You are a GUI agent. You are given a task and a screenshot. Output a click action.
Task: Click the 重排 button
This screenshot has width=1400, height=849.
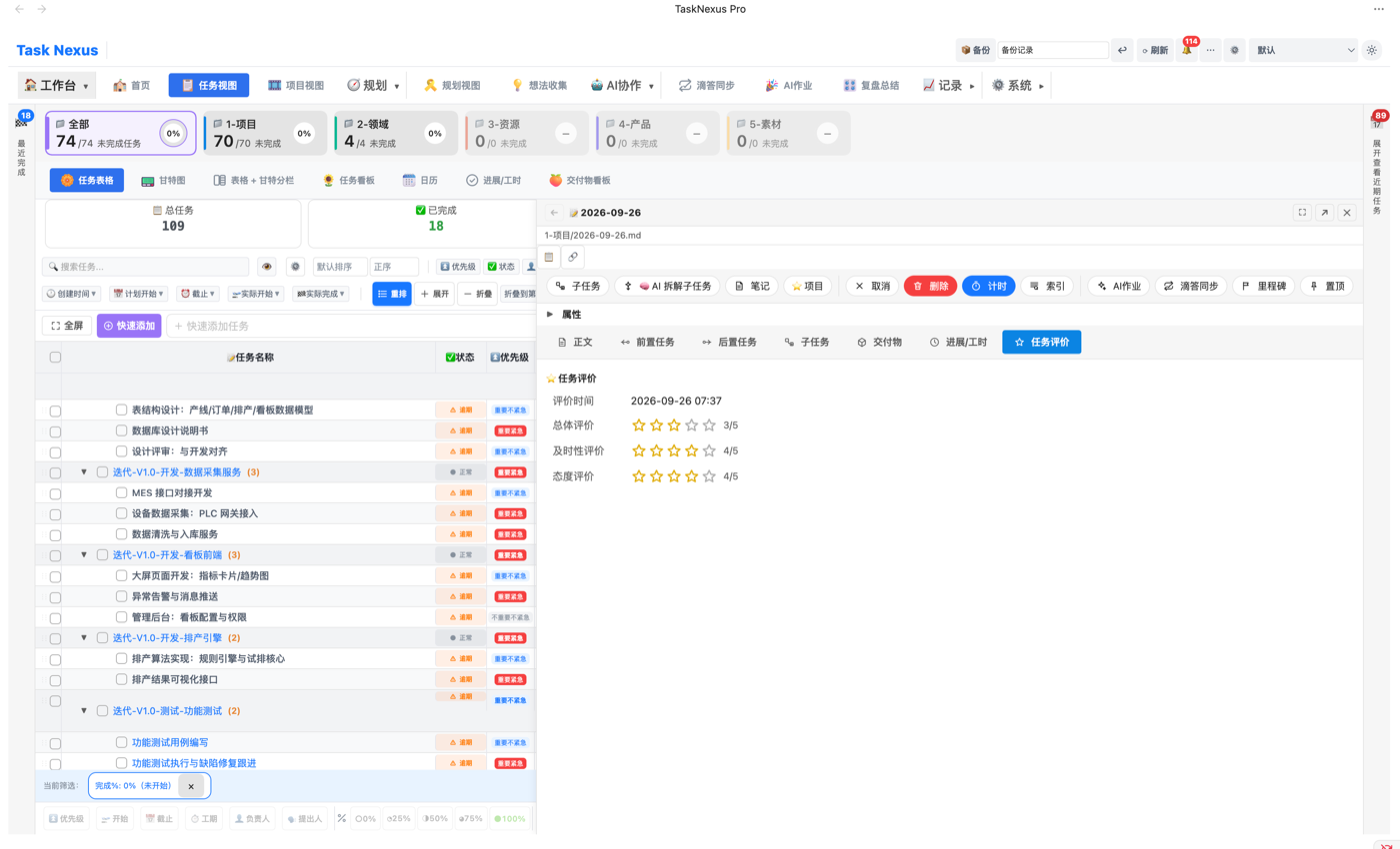(x=391, y=294)
